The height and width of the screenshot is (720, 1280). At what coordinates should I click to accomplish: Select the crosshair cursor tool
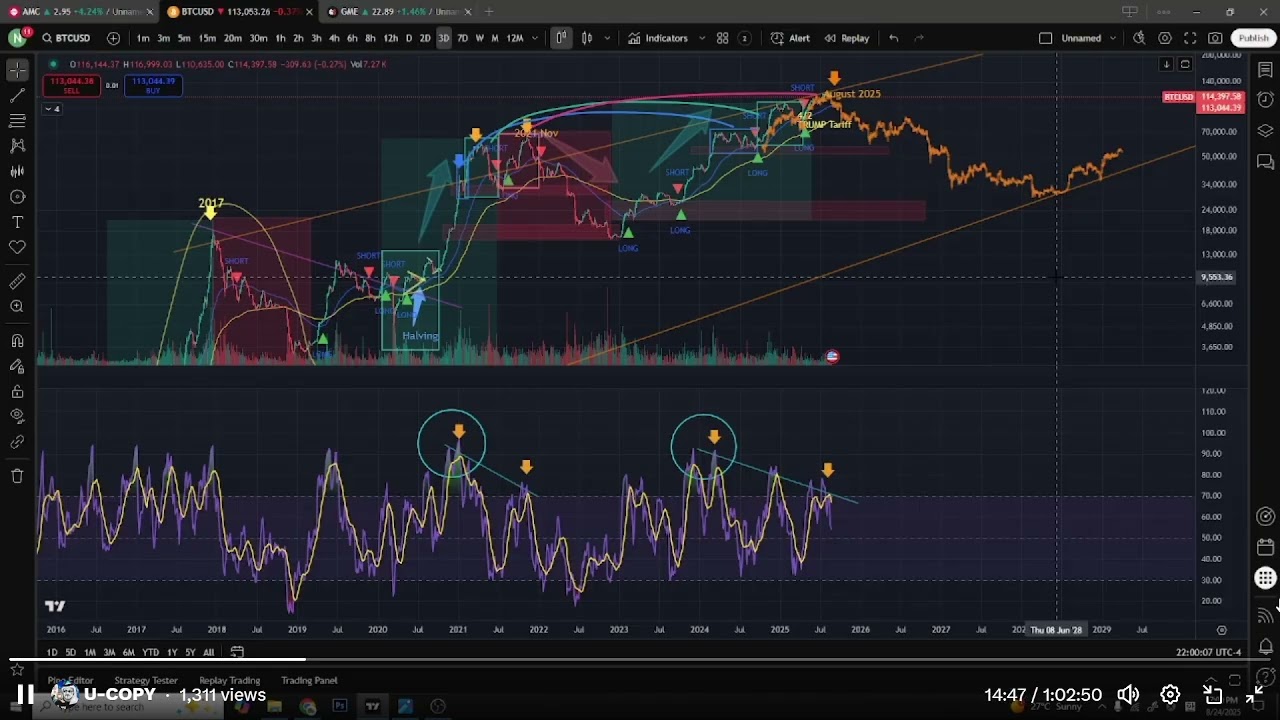(17, 70)
